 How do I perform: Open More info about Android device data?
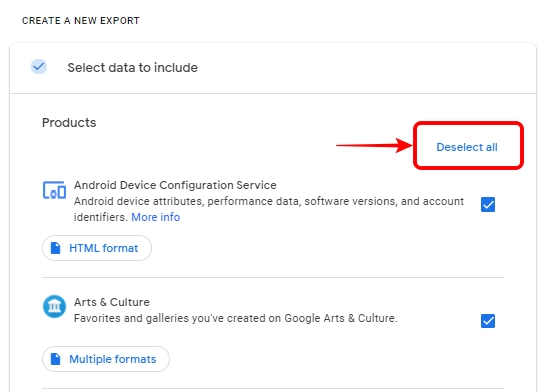[x=156, y=217]
